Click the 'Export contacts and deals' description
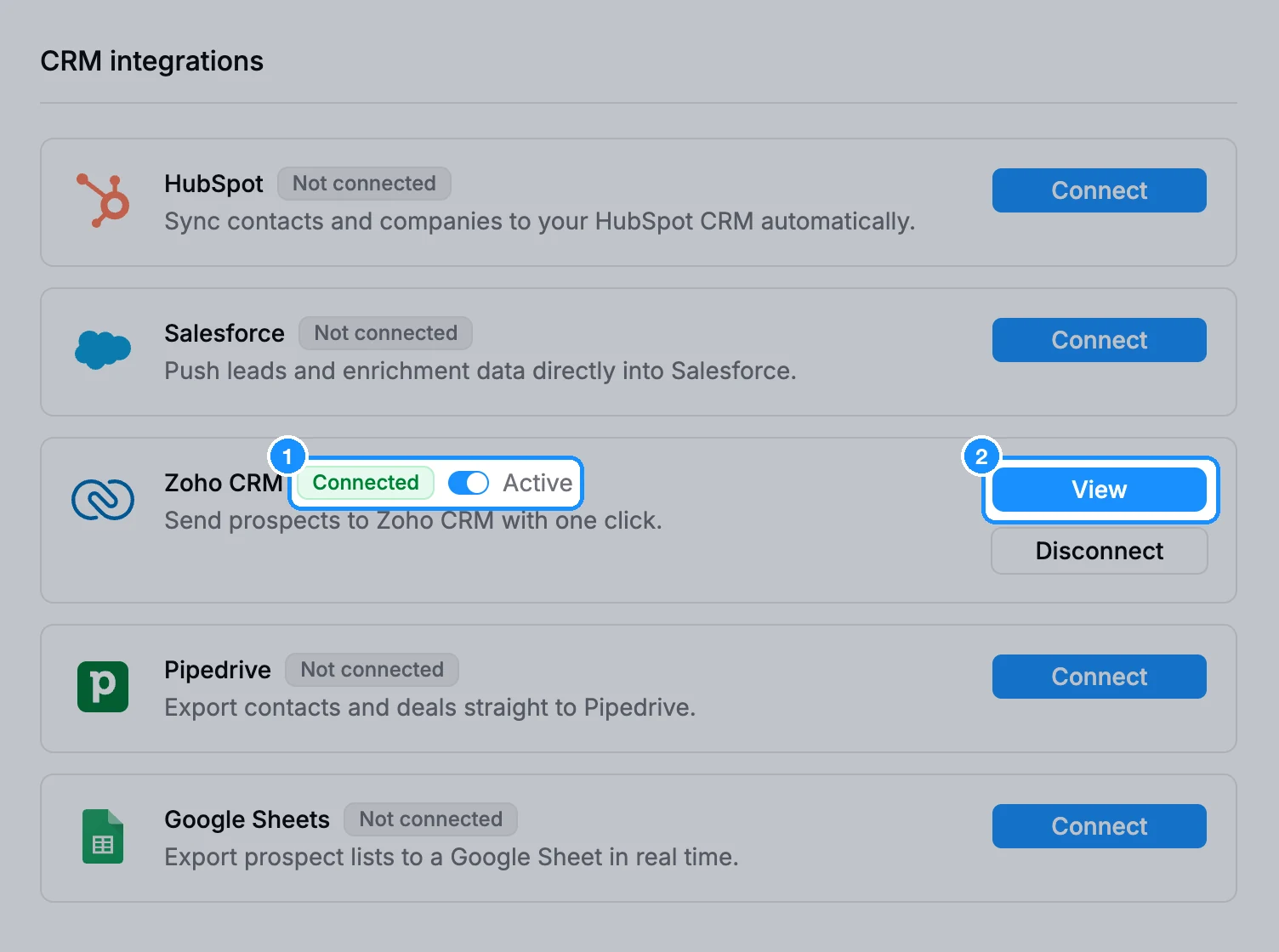Viewport: 1279px width, 952px height. 430,707
